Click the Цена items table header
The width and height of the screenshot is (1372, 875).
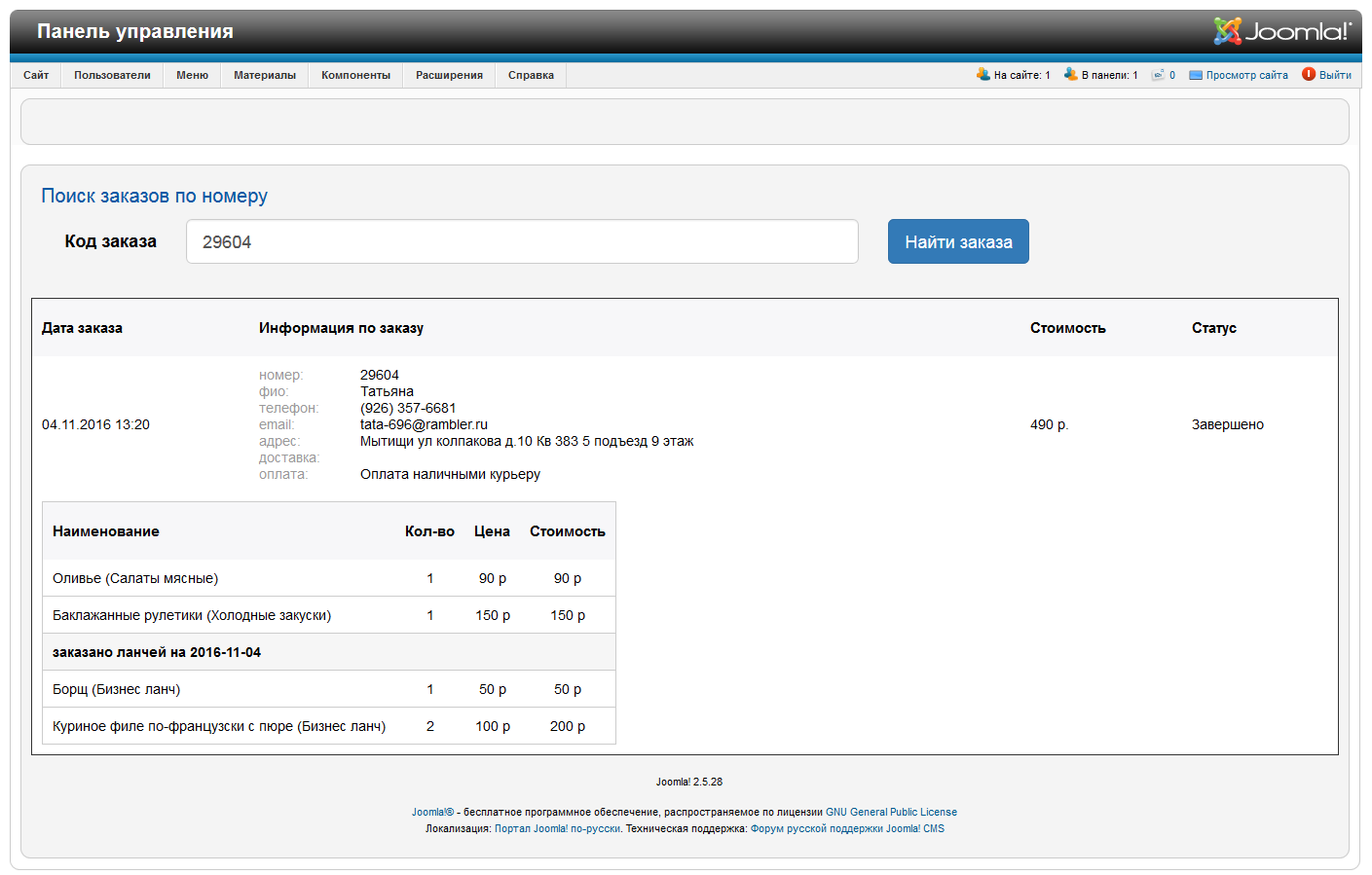pyautogui.click(x=492, y=531)
